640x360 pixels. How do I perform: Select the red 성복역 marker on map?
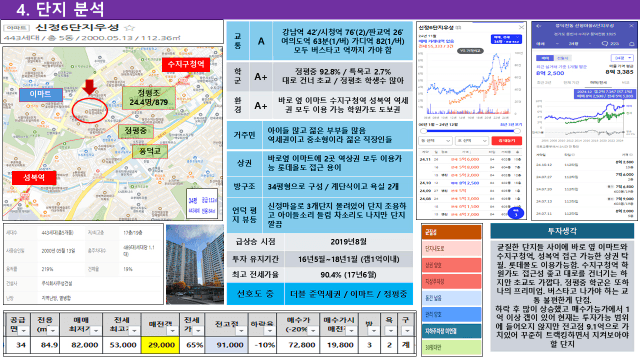(x=34, y=178)
